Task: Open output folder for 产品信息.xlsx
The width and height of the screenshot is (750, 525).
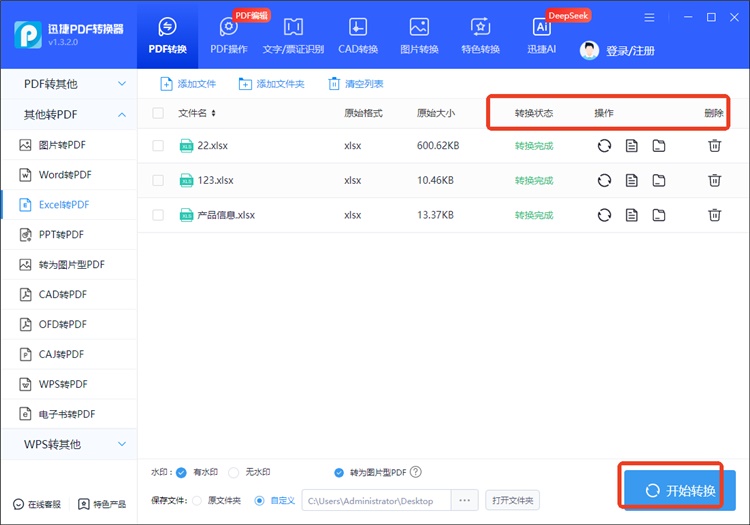Action: click(659, 215)
